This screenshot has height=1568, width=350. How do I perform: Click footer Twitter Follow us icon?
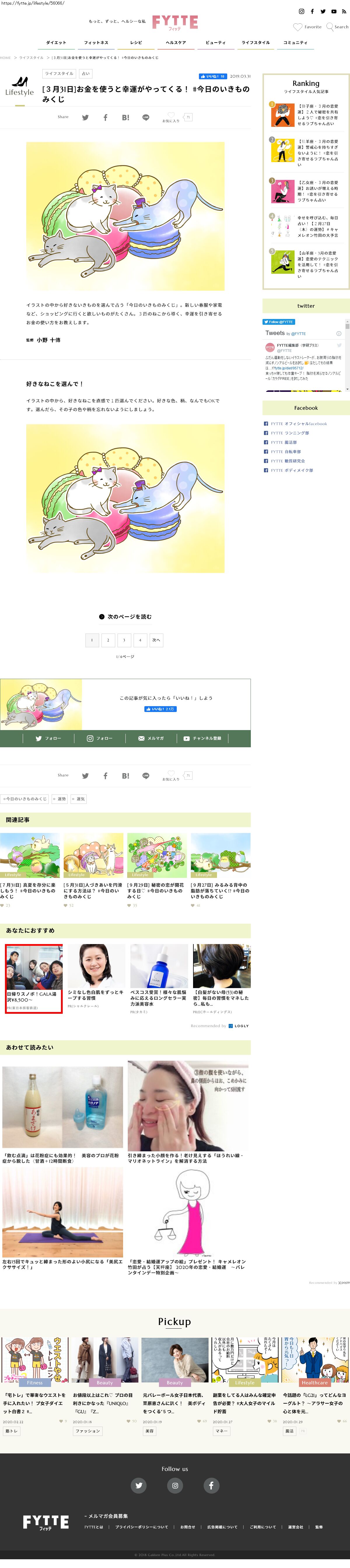139,1485
